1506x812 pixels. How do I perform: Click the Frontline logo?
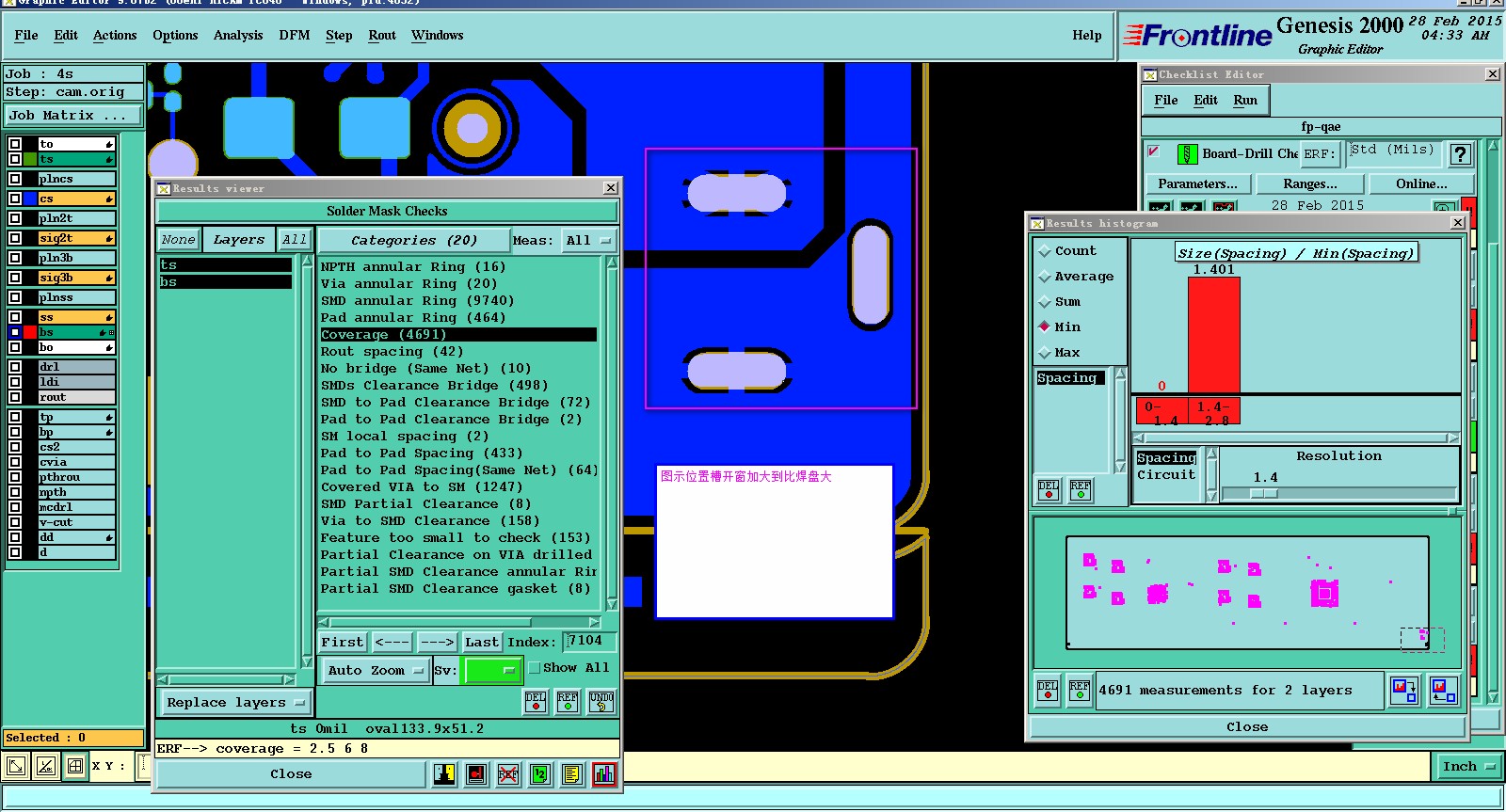(1198, 36)
